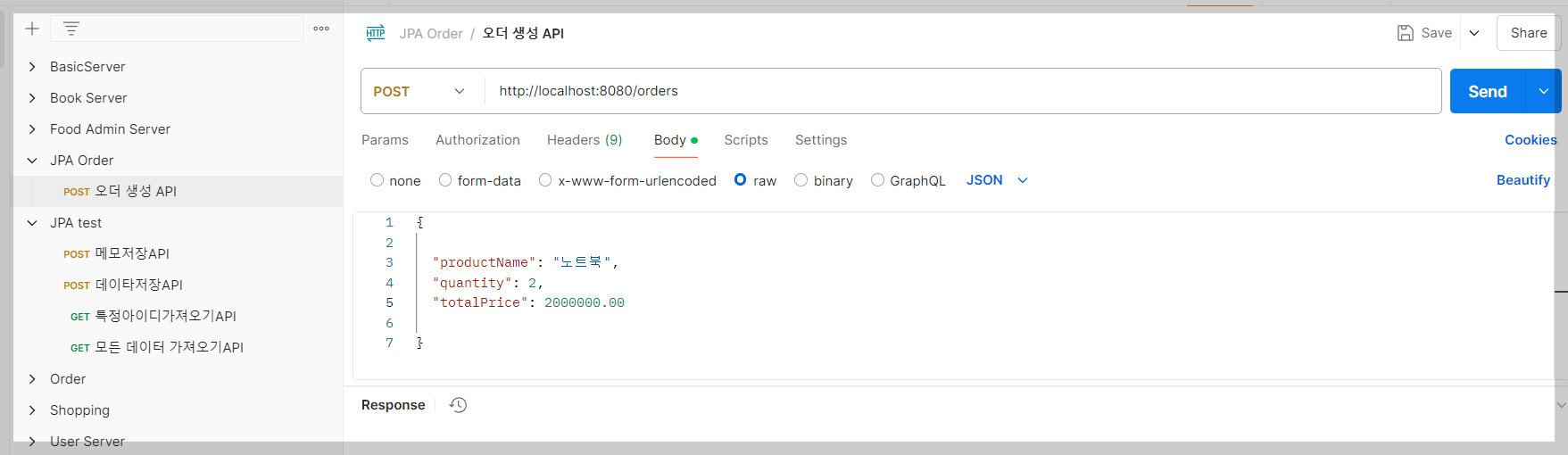1568x455 pixels.
Task: Open the Save options dropdown arrow
Action: [x=1474, y=33]
